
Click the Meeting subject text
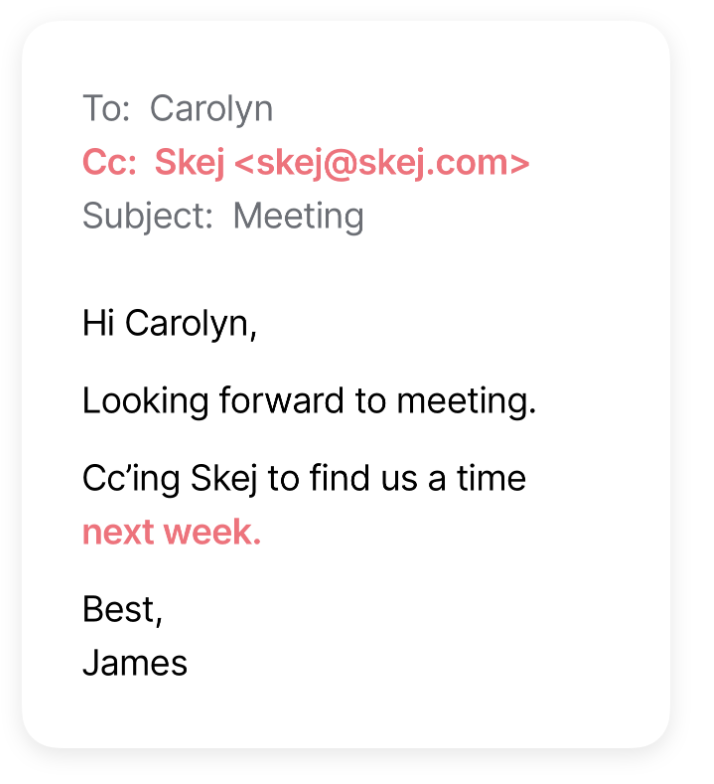pyautogui.click(x=298, y=217)
